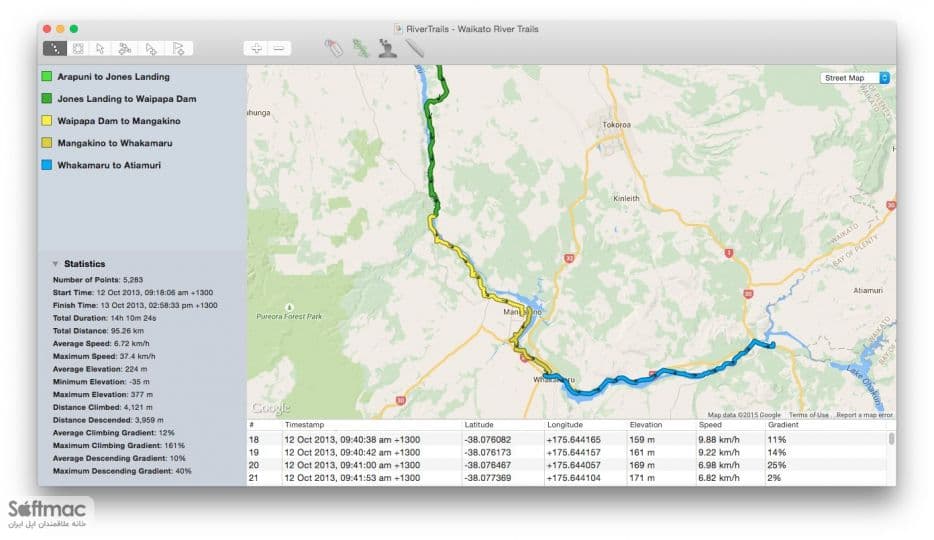The height and width of the screenshot is (540, 934).
Task: Click the Elevation column header
Action: point(646,424)
